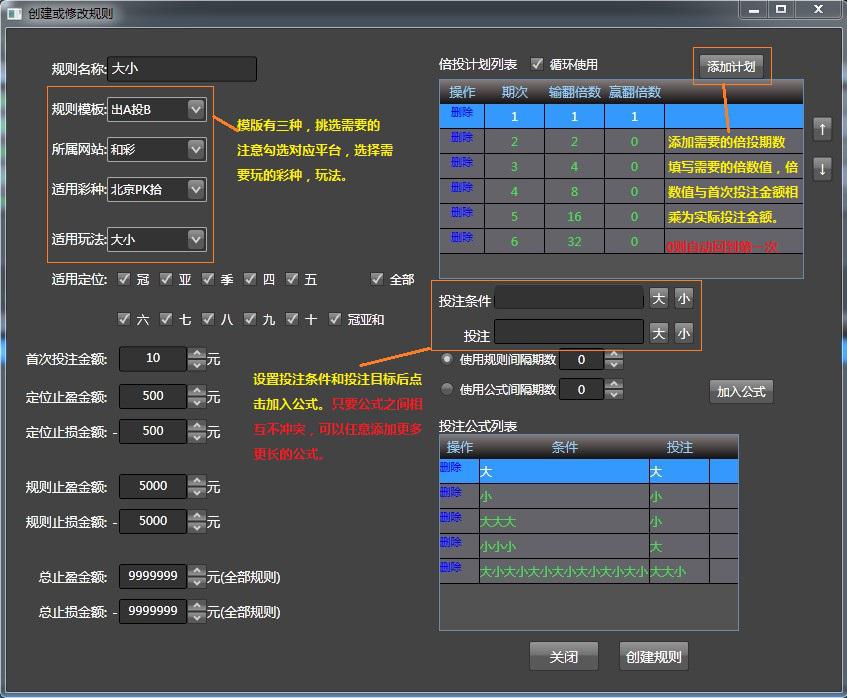Screen dimensions: 847x698
Task: Click 小 button in 投注 row
Action: pos(683,333)
